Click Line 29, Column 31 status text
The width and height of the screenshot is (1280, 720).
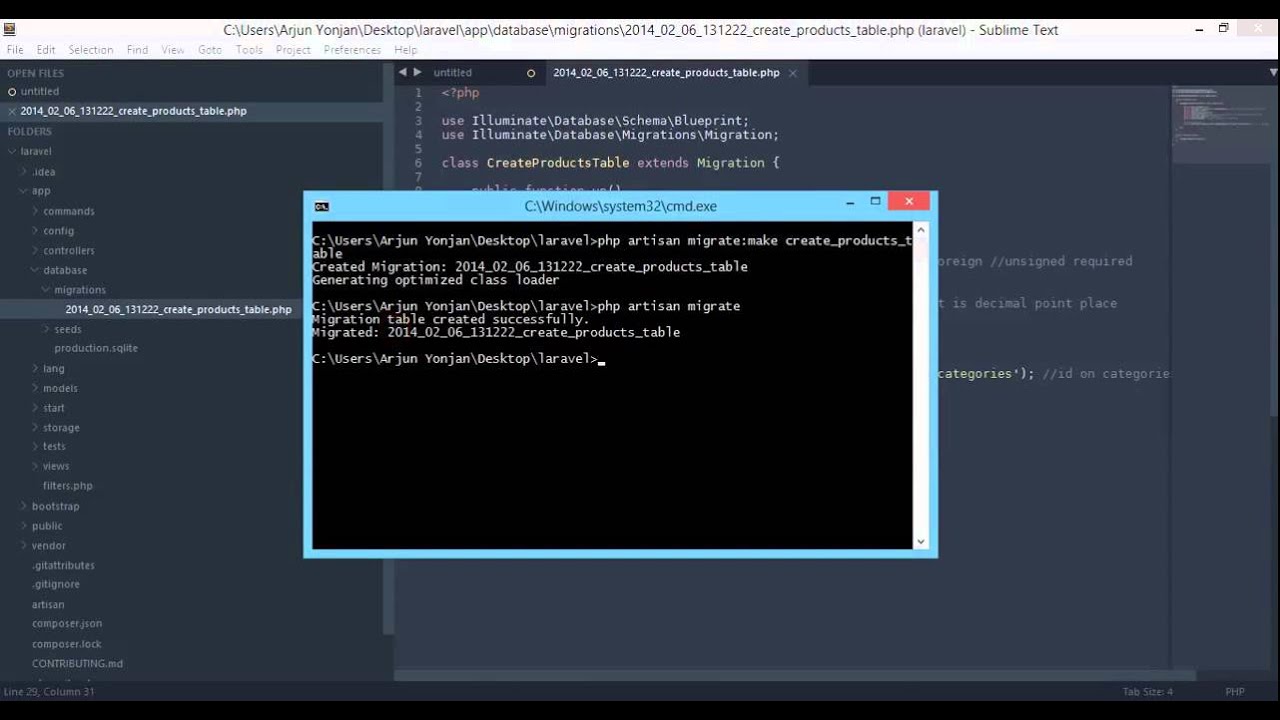tap(49, 691)
